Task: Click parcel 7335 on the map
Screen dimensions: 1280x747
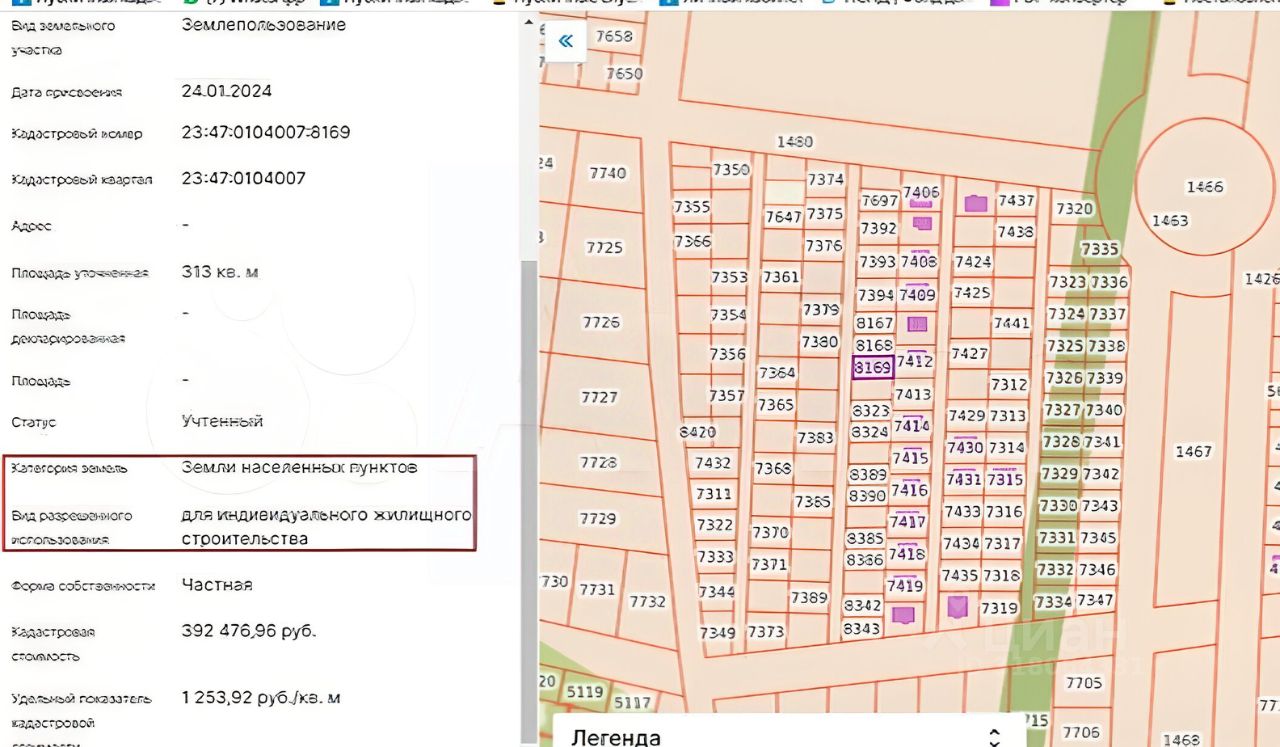Action: tap(1100, 248)
